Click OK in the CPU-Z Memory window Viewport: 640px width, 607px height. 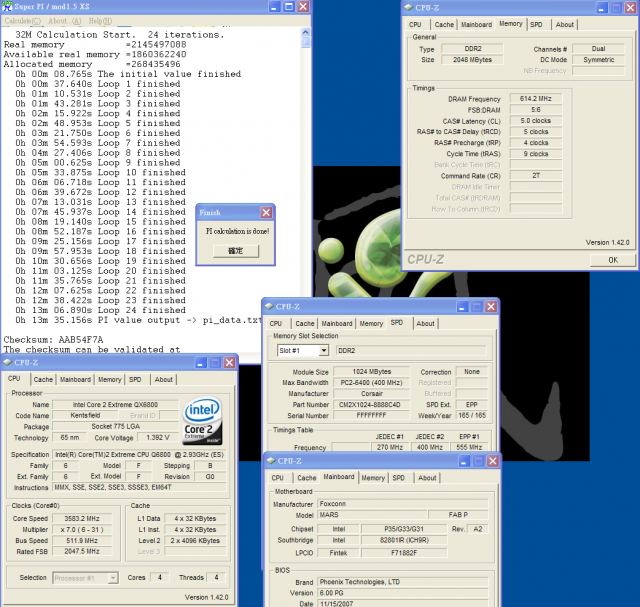(x=613, y=260)
